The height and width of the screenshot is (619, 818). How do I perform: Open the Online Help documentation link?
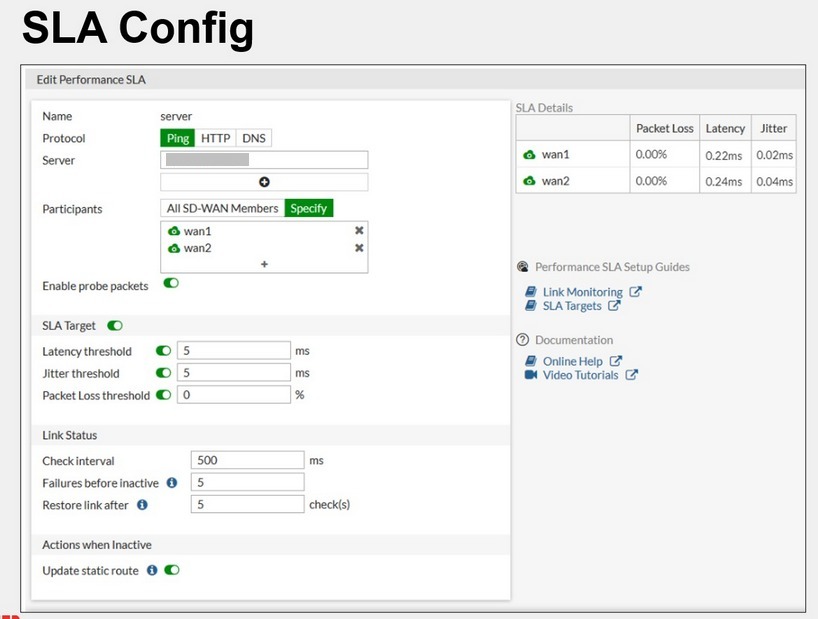(572, 361)
